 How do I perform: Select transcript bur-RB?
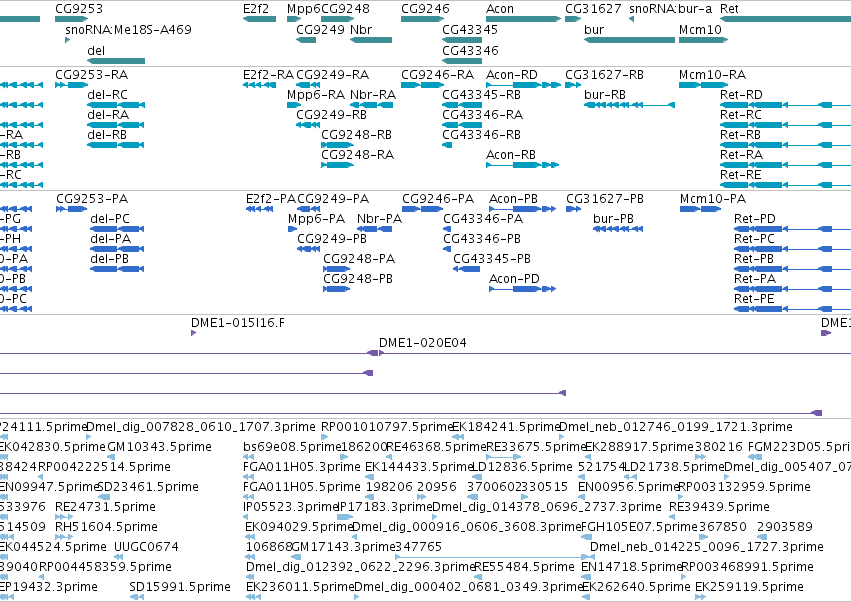tap(630, 105)
